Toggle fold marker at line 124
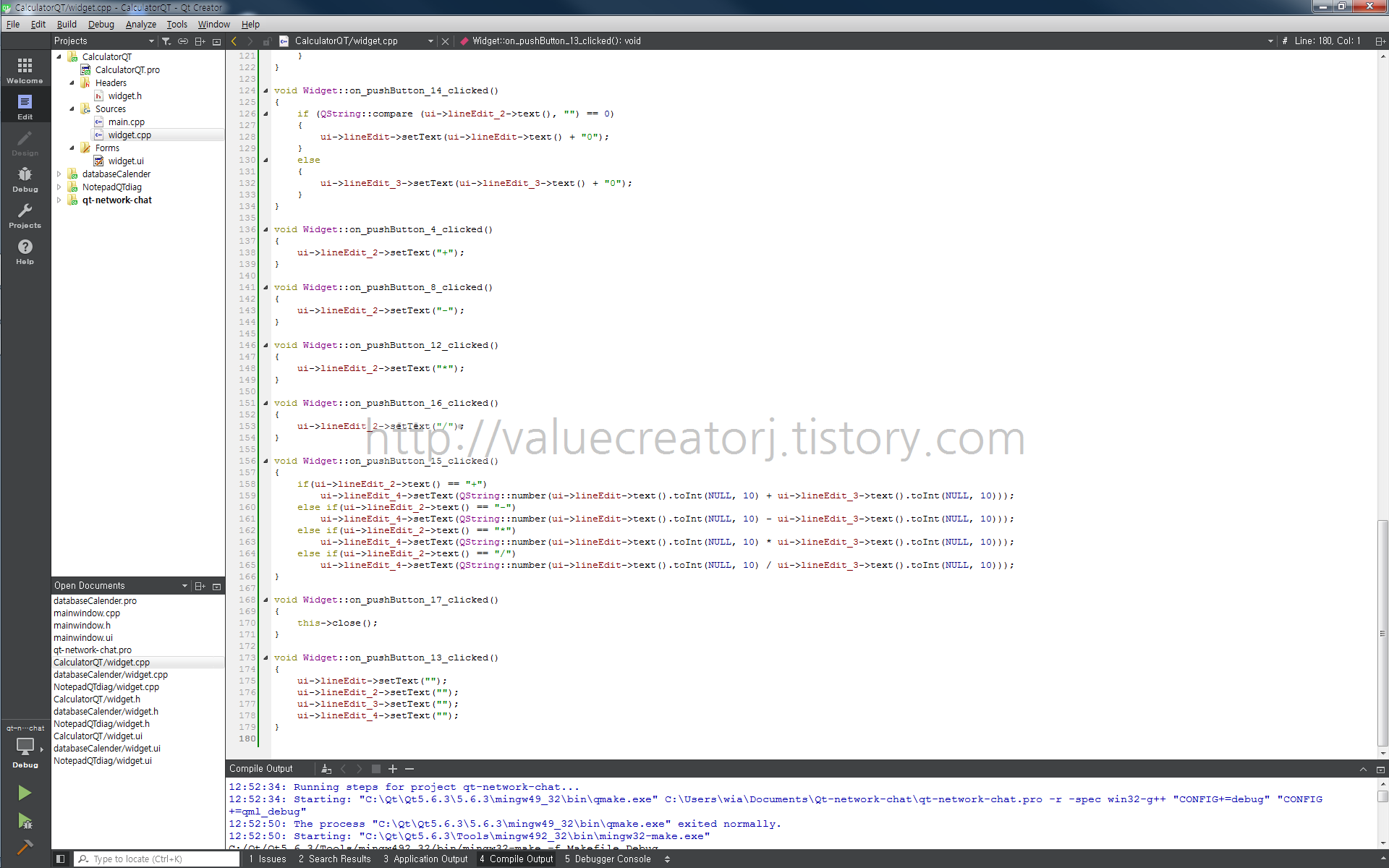This screenshot has width=1389, height=868. (x=266, y=90)
